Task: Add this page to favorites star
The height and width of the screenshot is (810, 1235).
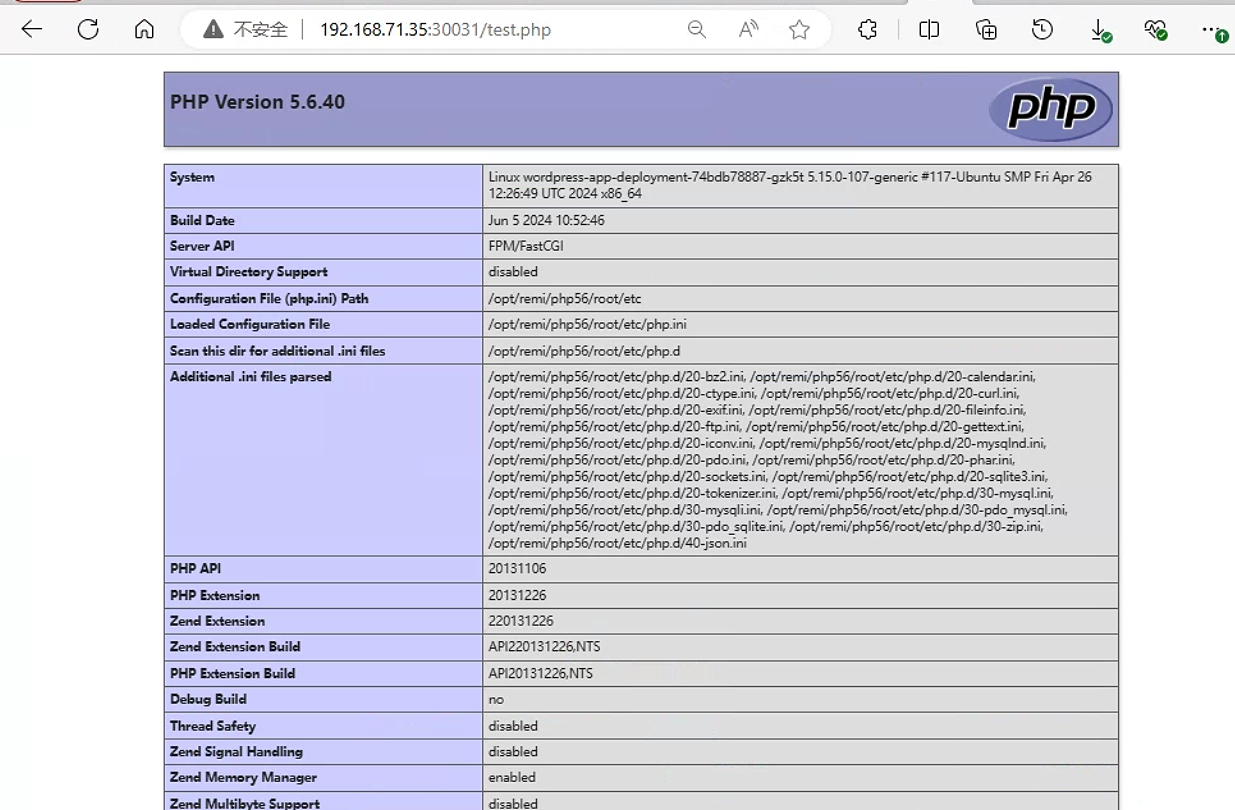Action: [799, 30]
